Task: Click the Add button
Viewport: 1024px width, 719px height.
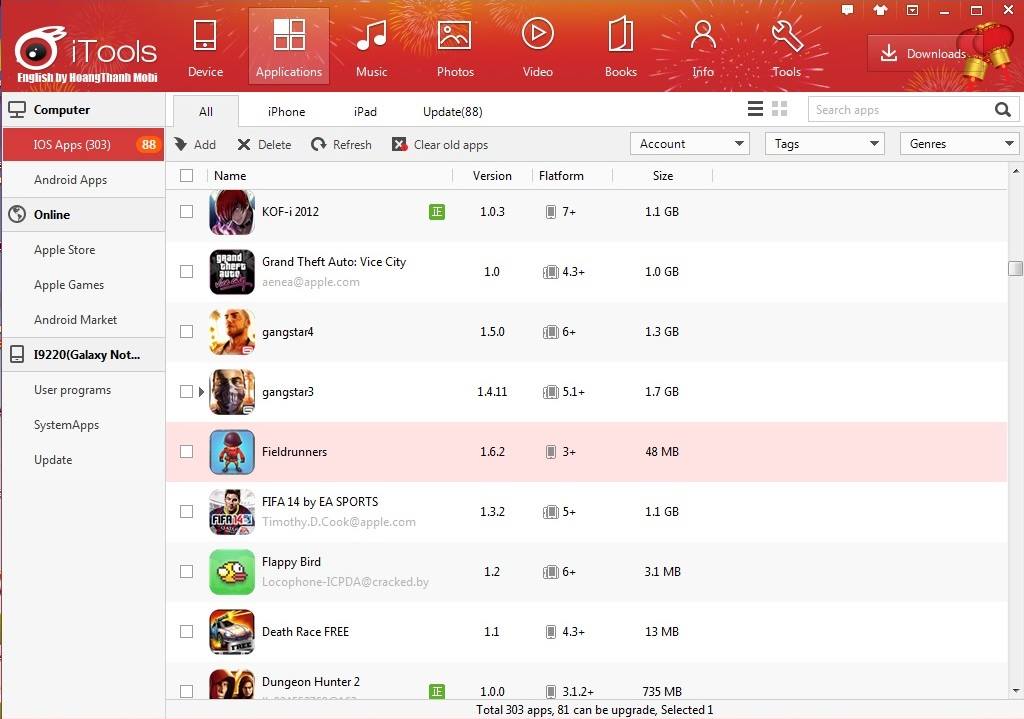Action: click(195, 145)
